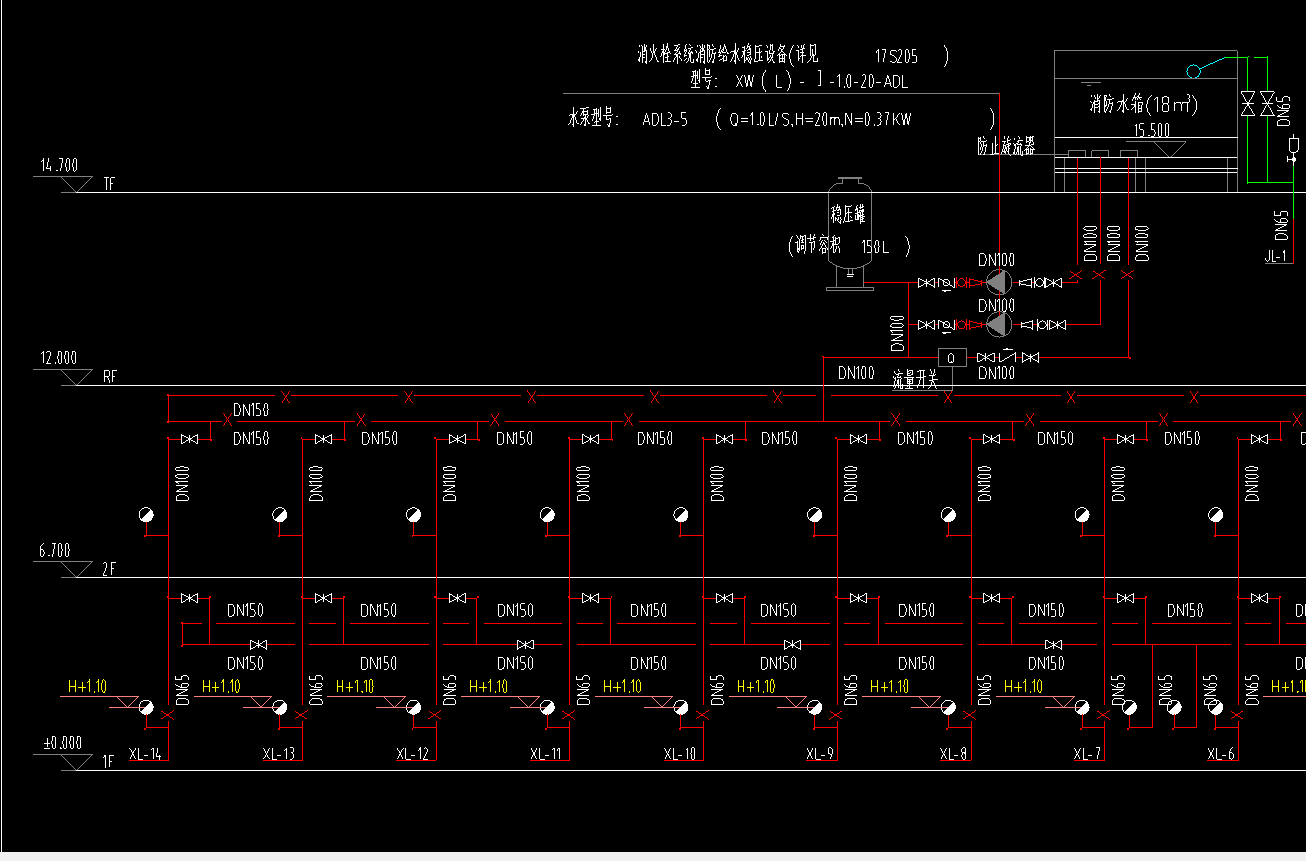Image resolution: width=1306 pixels, height=861 pixels.
Task: Select the 14.700 elevation value
Action: pyautogui.click(x=59, y=165)
